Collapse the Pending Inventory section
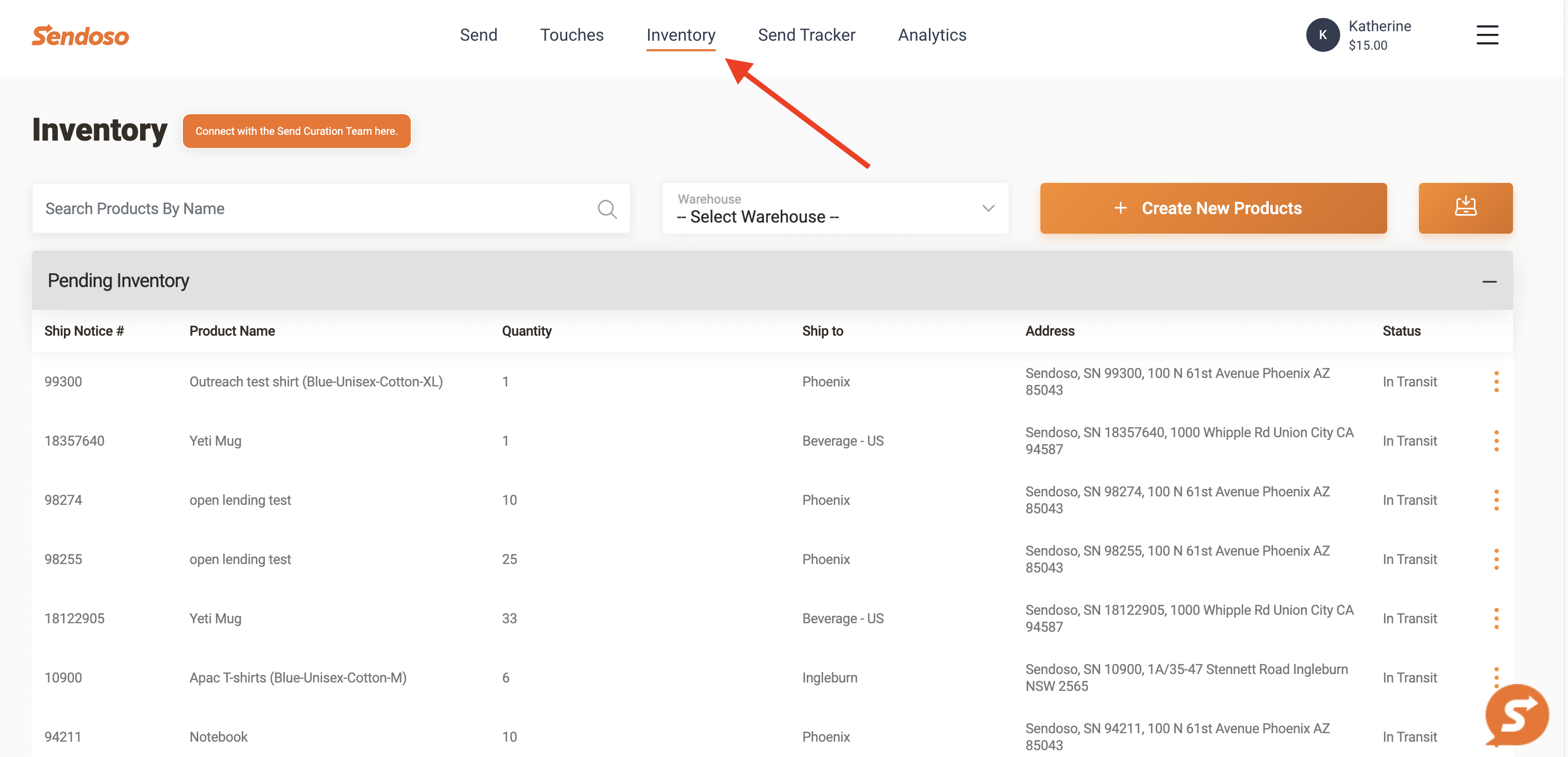The height and width of the screenshot is (757, 1568). coord(1489,281)
